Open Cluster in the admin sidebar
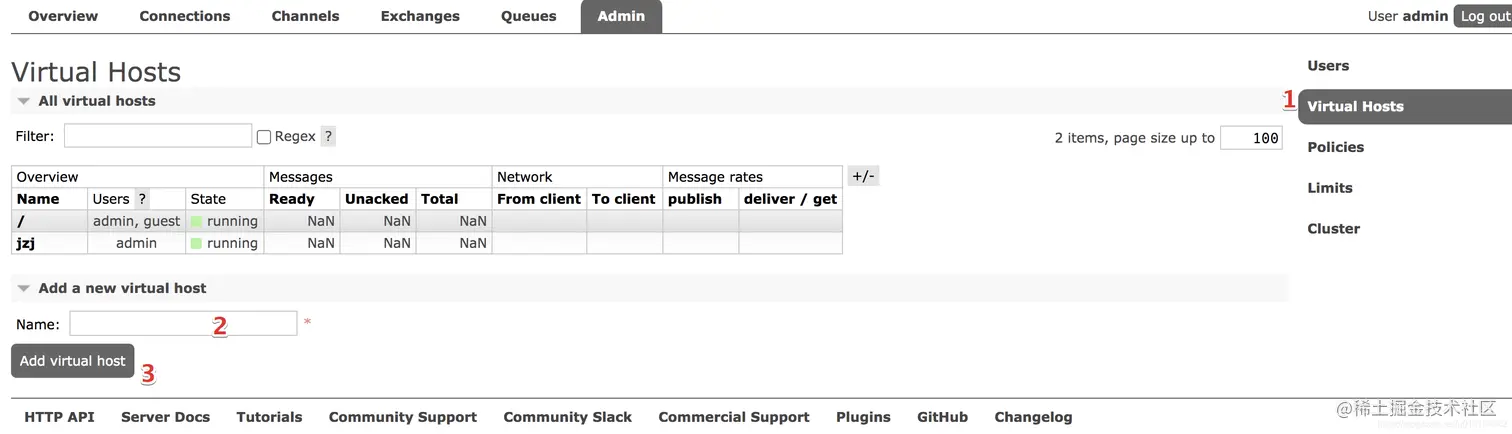This screenshot has width=1512, height=434. [1333, 229]
